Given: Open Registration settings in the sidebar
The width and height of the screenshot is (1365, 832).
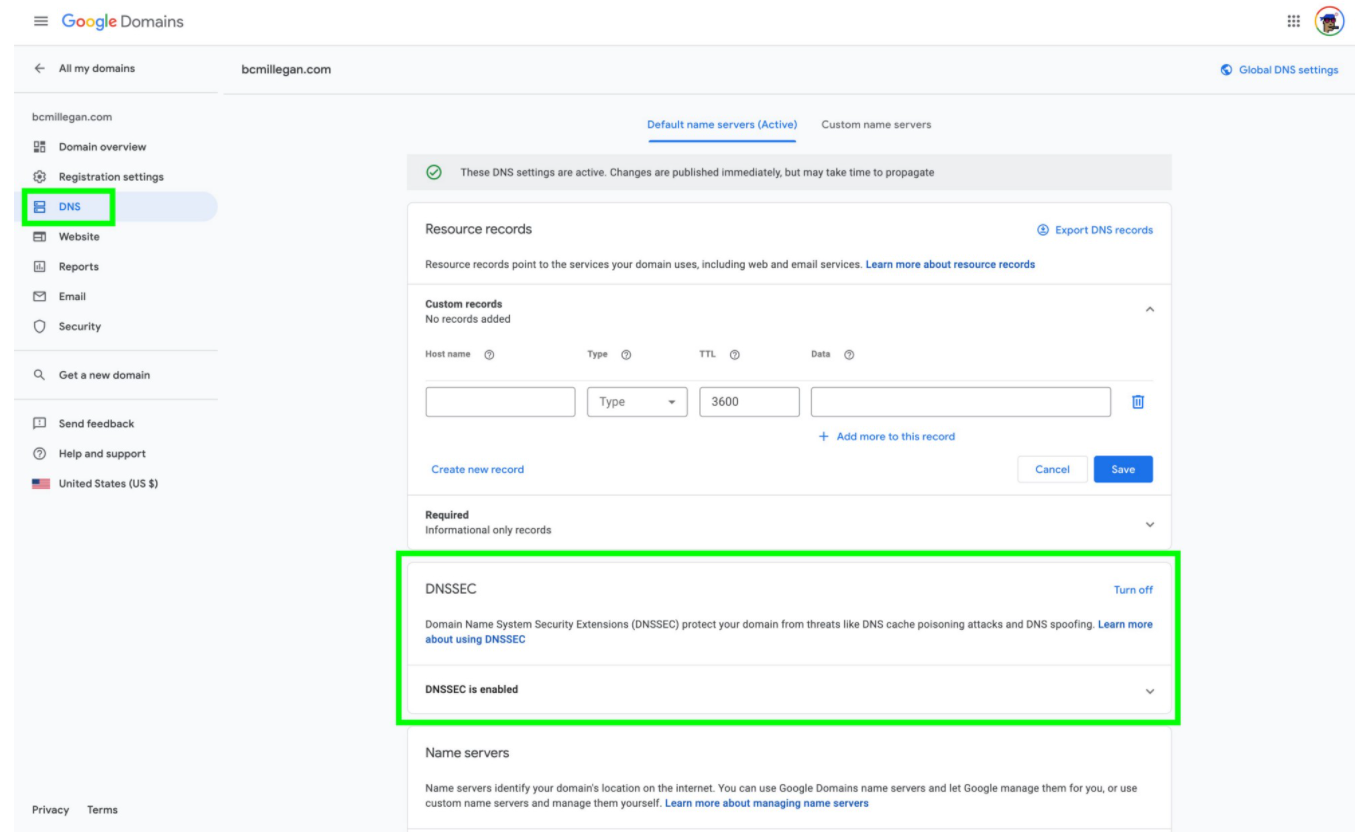Looking at the screenshot, I should click(x=111, y=177).
